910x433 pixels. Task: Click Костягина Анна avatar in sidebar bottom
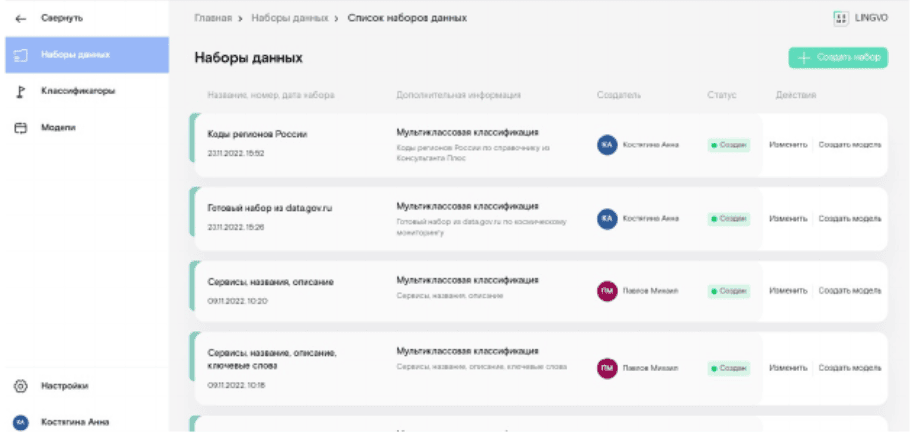[x=19, y=422]
